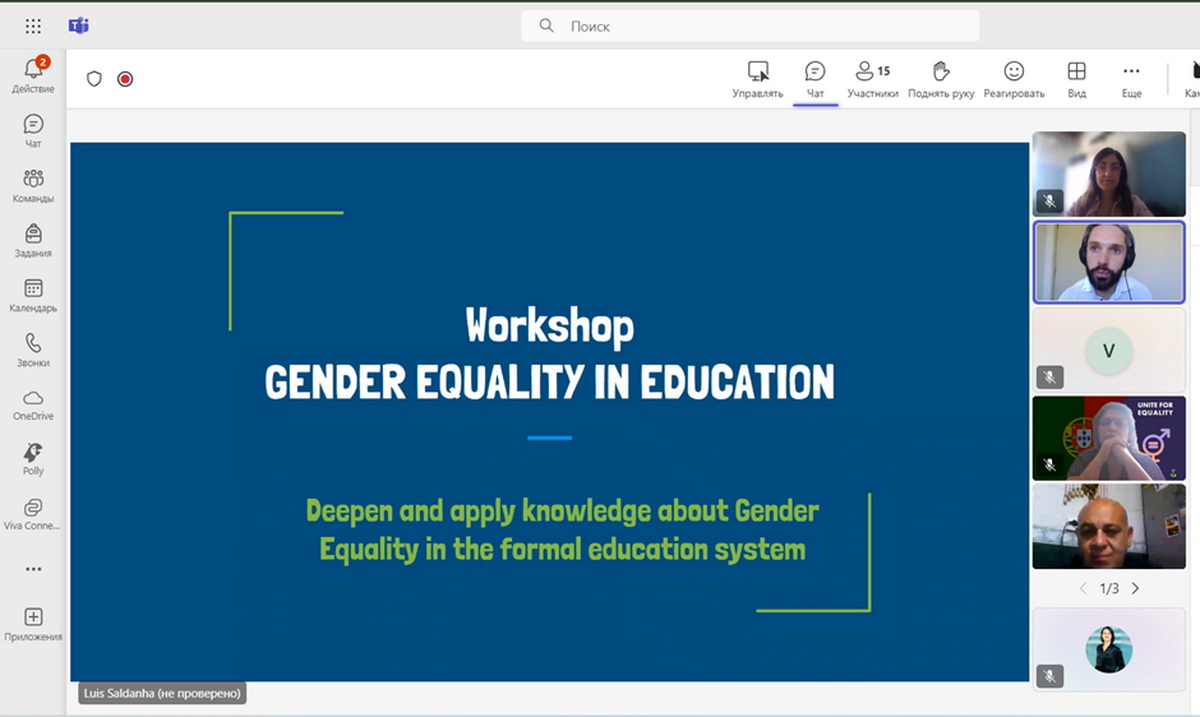Open the Polly app
Viewport: 1200px width, 717px height.
33,458
